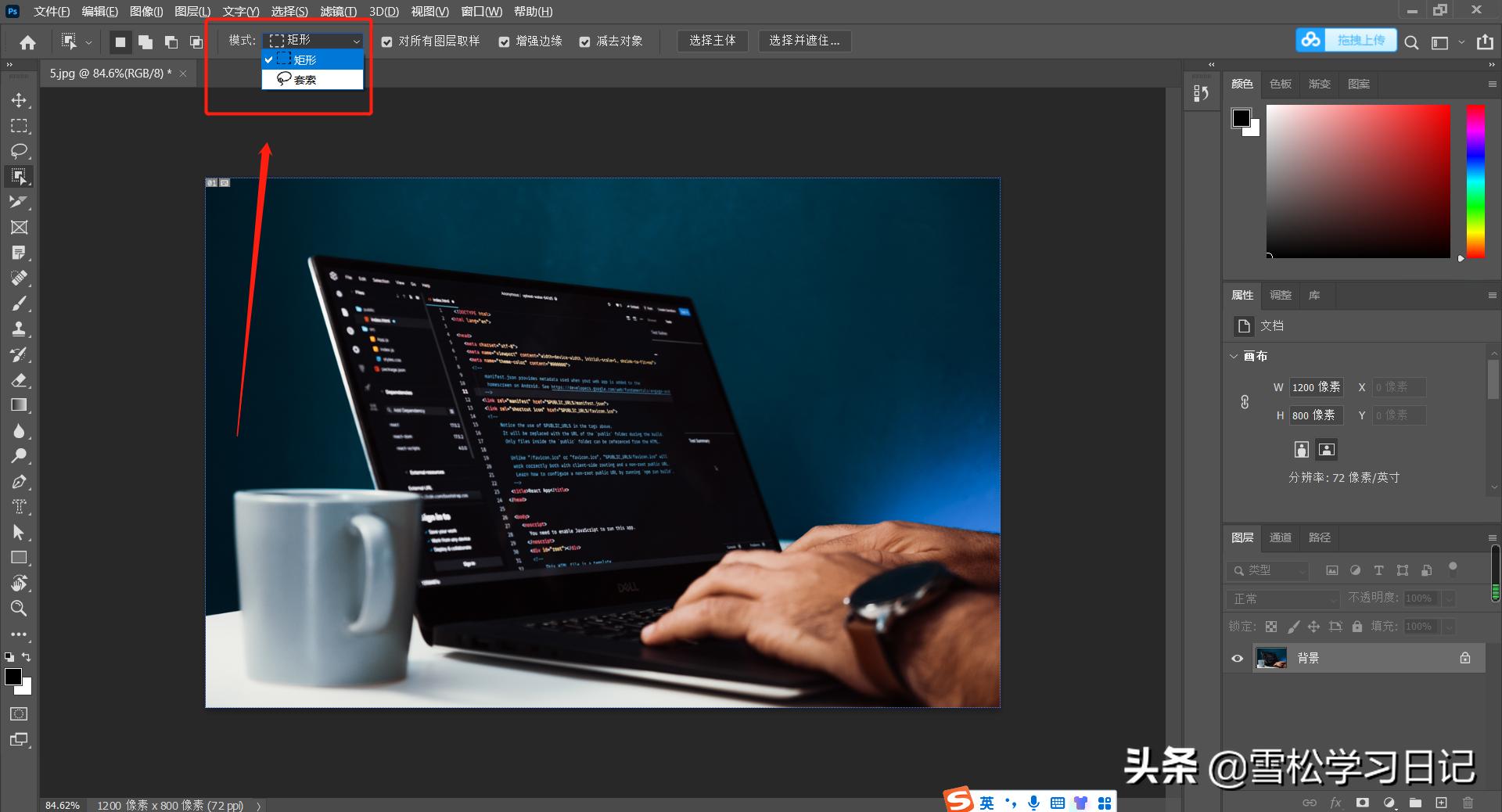Select the Spot Healing Brush tool

[x=19, y=278]
